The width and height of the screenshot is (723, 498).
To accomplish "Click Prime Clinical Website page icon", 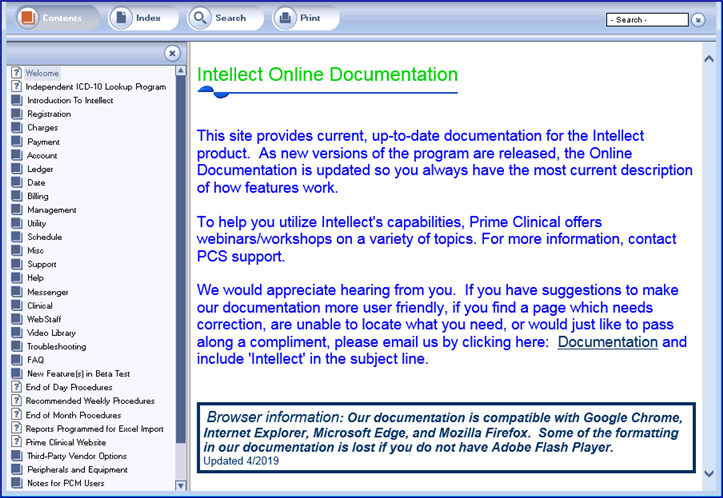I will (17, 442).
